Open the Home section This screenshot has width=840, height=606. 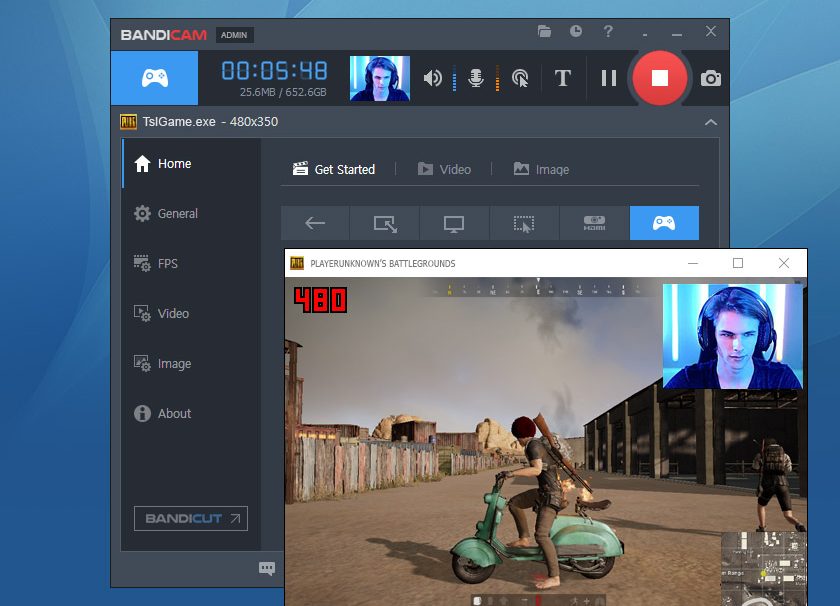(191, 163)
